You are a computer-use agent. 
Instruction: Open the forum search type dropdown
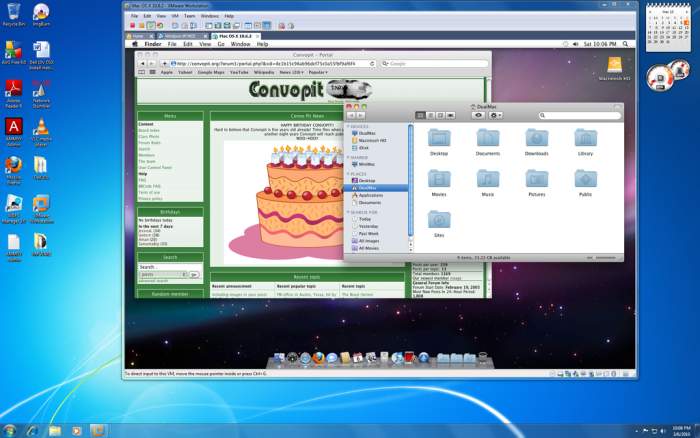163,275
